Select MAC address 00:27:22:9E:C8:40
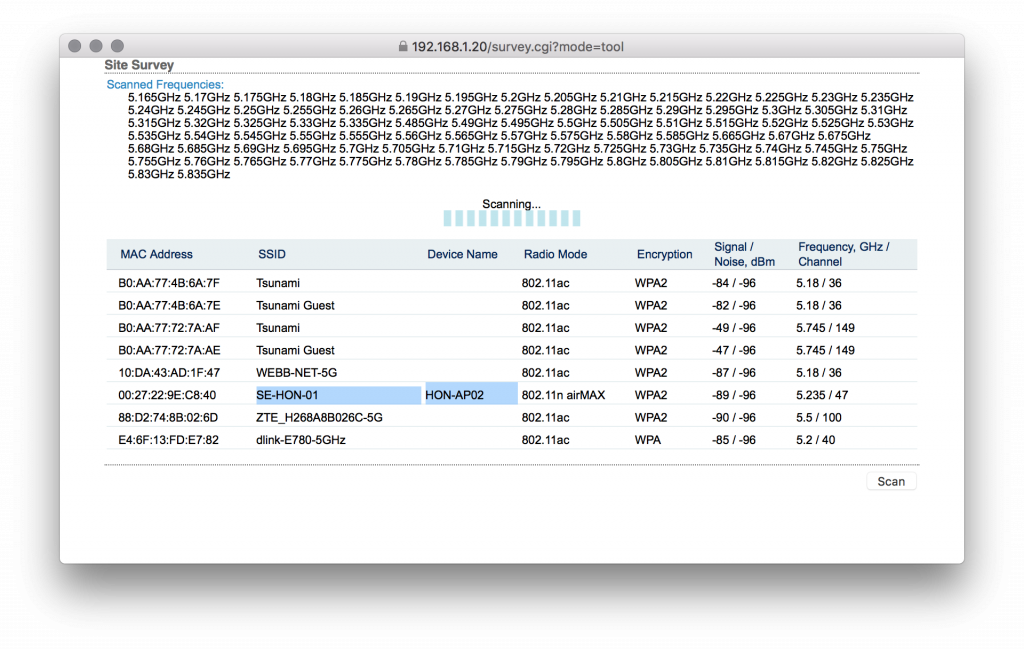The width and height of the screenshot is (1024, 649). click(167, 395)
